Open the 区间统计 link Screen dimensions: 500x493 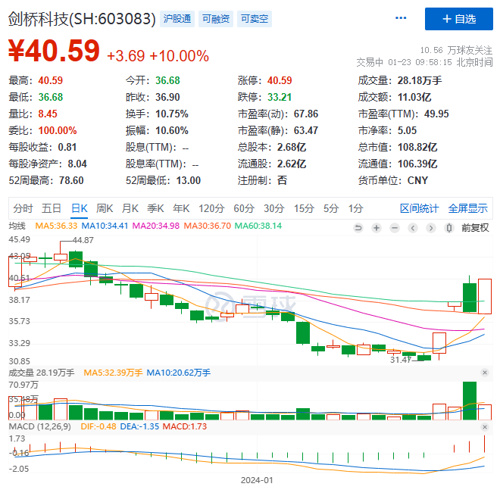[419, 209]
